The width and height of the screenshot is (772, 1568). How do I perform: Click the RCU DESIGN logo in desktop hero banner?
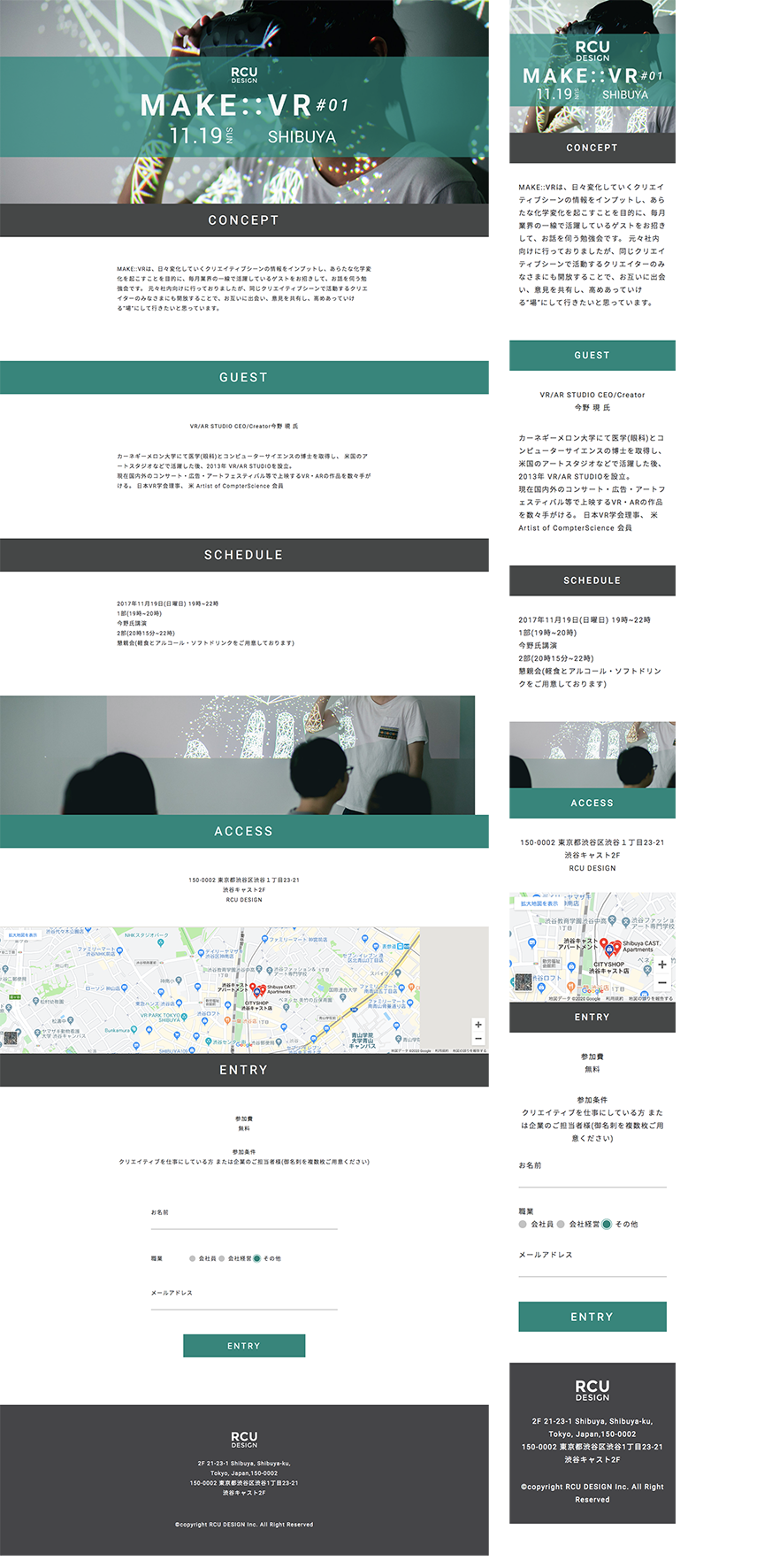(x=244, y=75)
